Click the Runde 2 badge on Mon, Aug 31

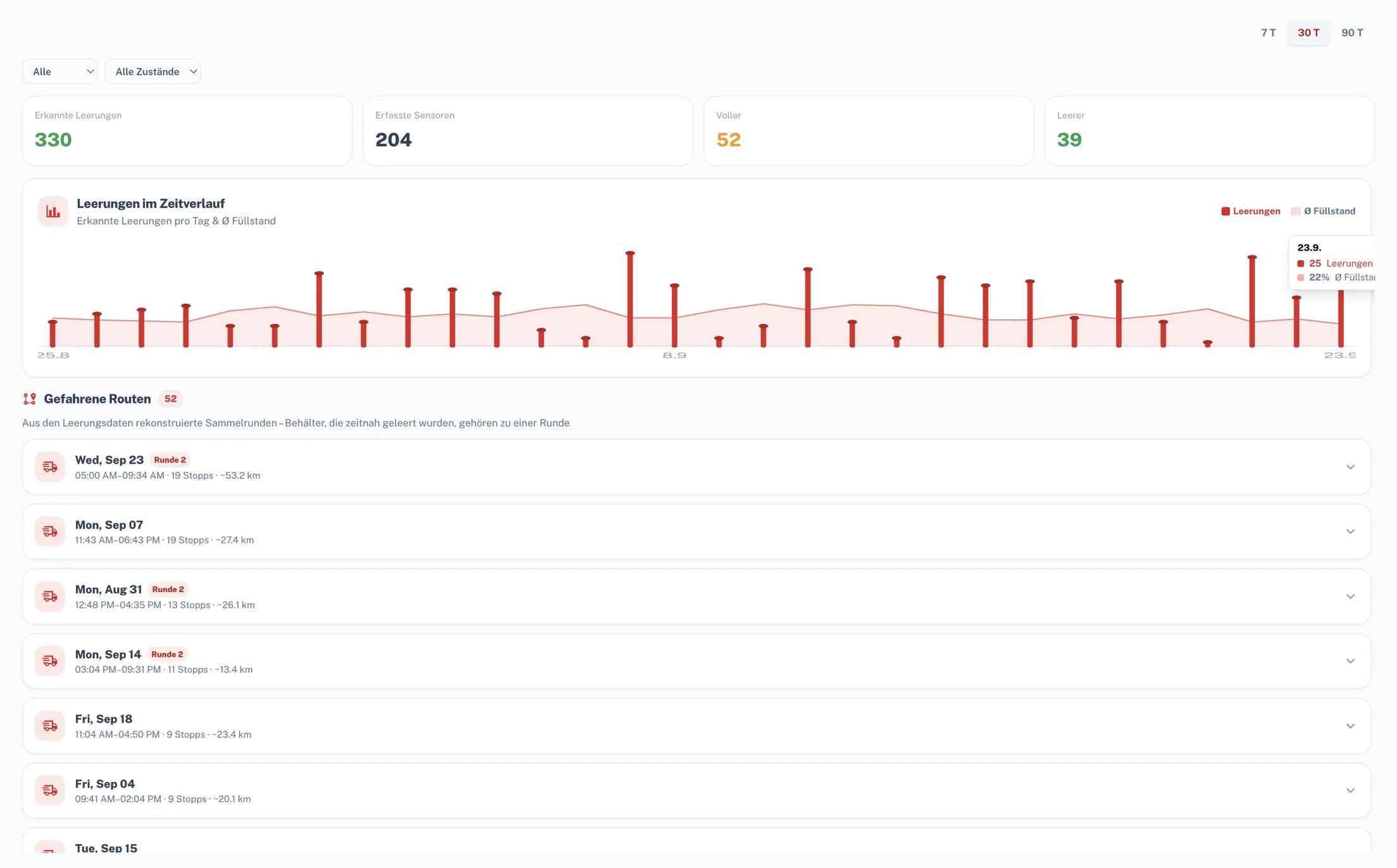[168, 589]
